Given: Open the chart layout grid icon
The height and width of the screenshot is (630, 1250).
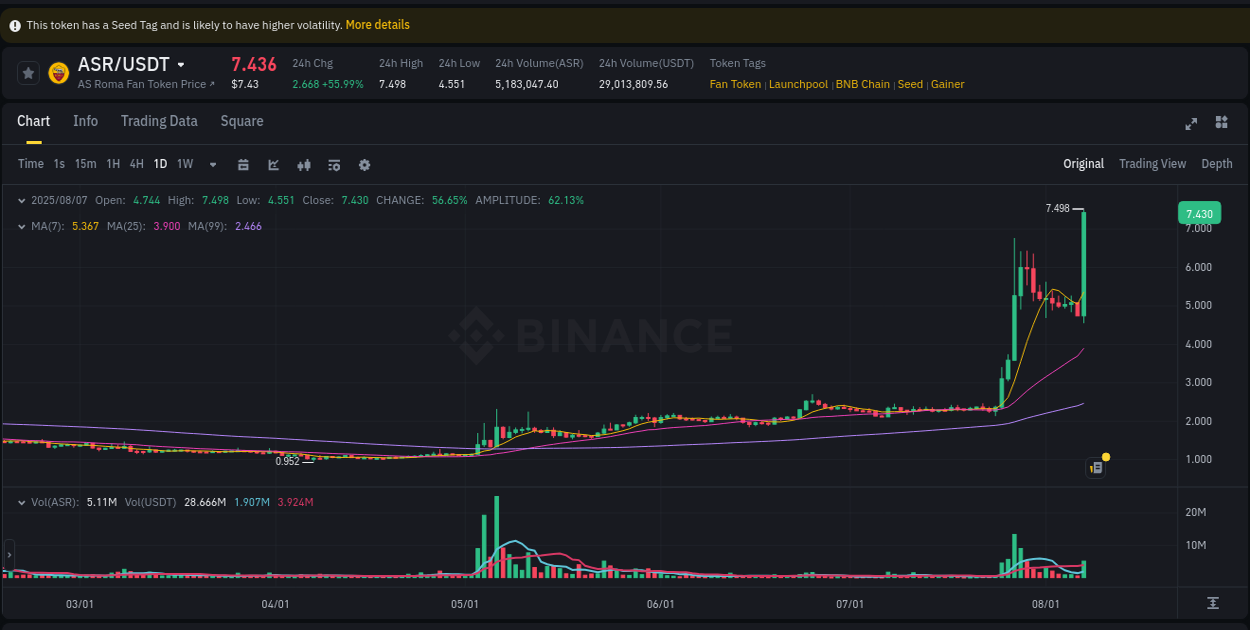Looking at the screenshot, I should pos(1221,123).
